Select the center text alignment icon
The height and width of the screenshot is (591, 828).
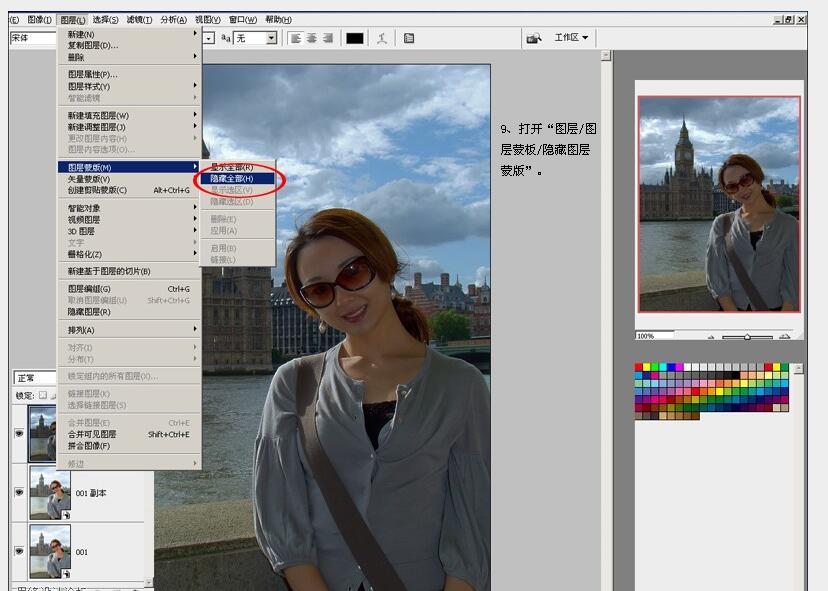[311, 38]
